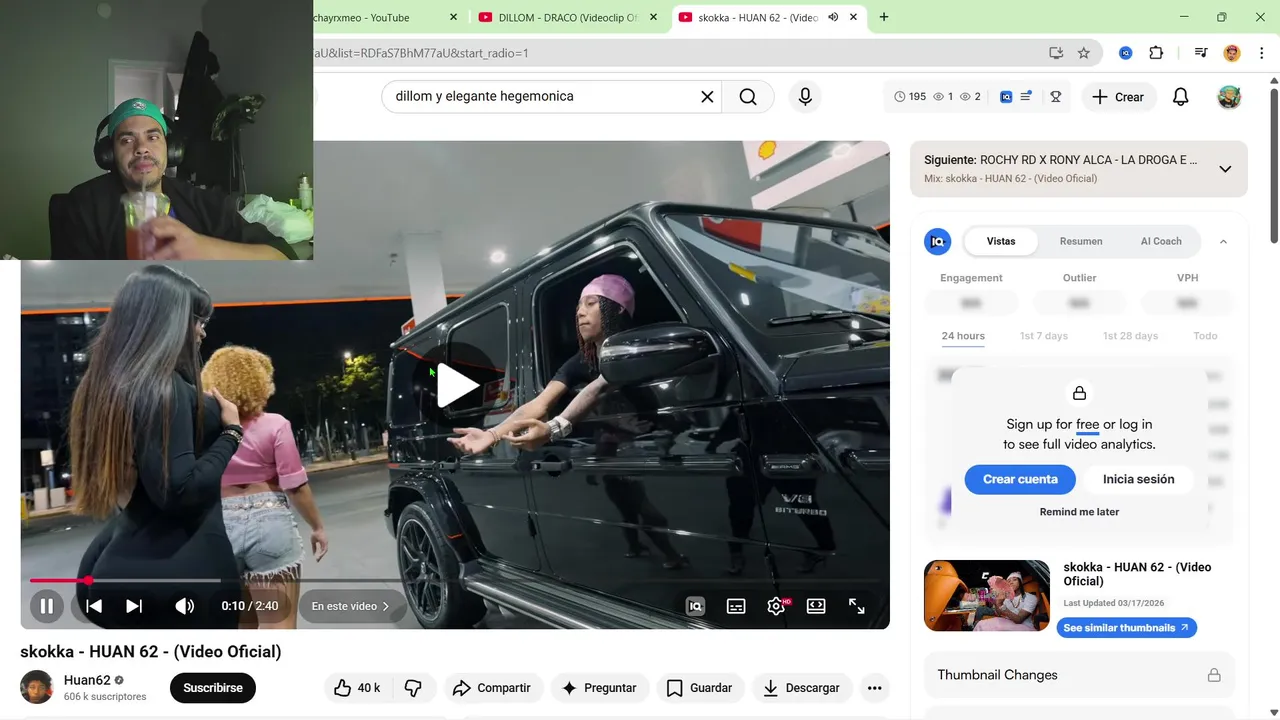The image size is (1280, 720).
Task: Choose the 24 hours range tab
Action: tap(963, 336)
